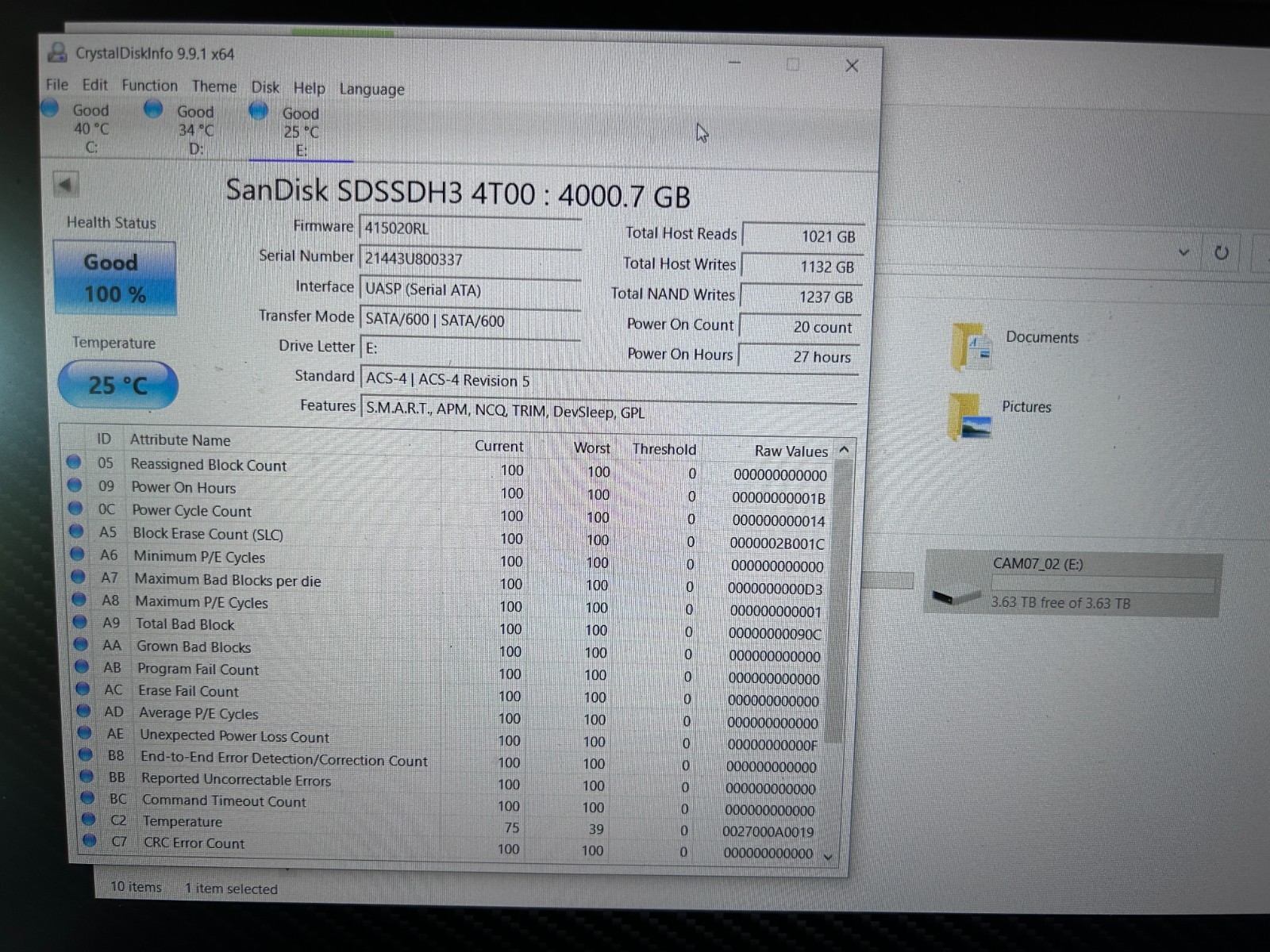This screenshot has width=1270, height=952.
Task: Click status dot for CRC Error Count
Action: (89, 840)
